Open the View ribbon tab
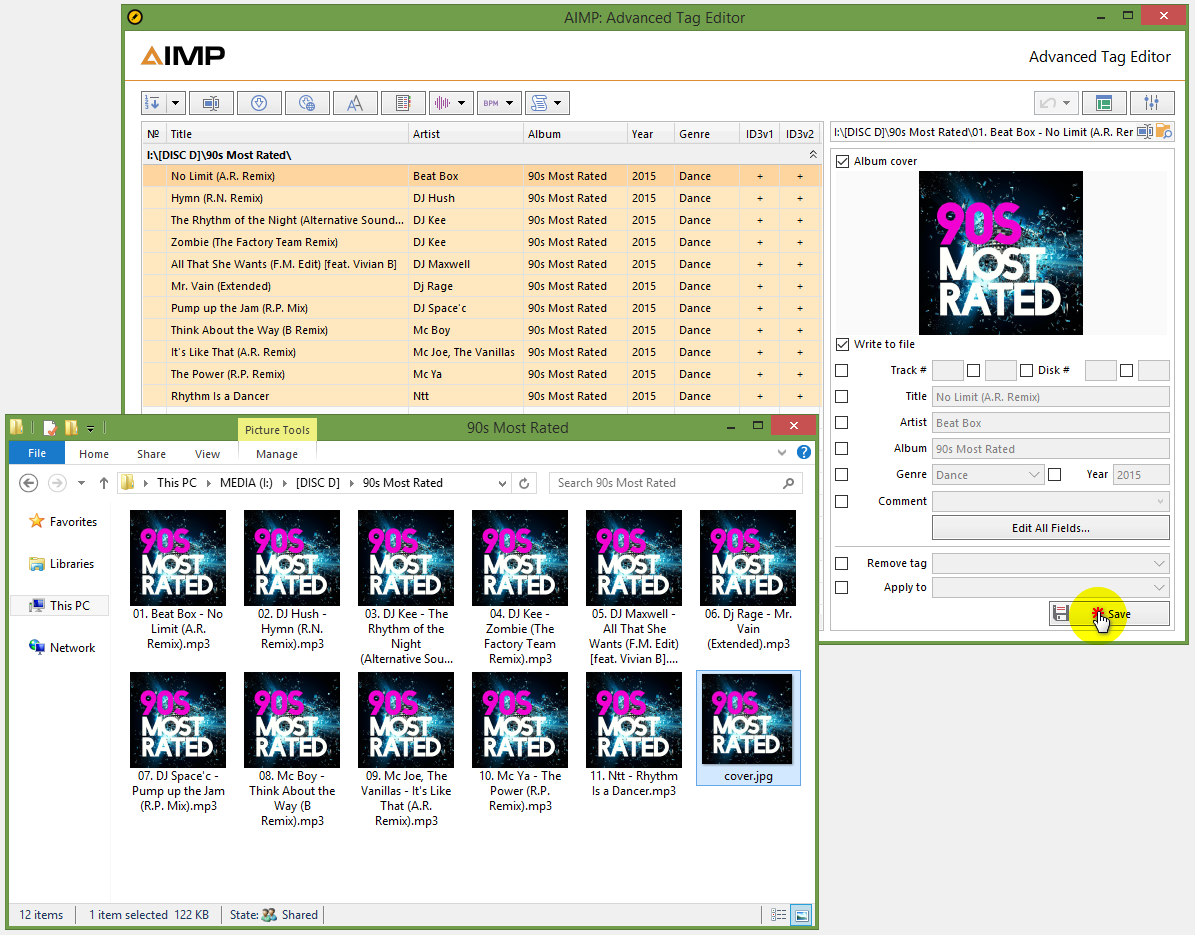 pyautogui.click(x=207, y=453)
